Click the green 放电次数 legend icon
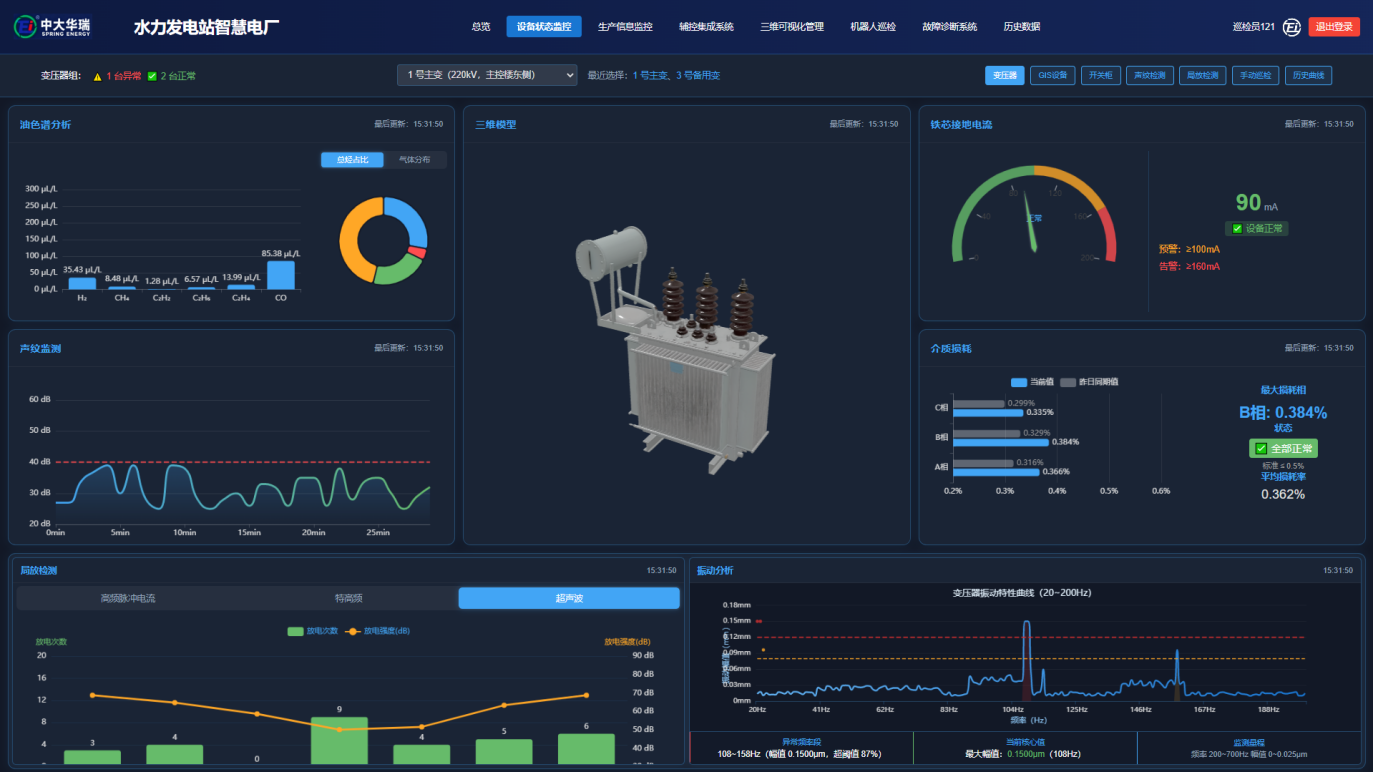The width and height of the screenshot is (1373, 772). point(295,631)
